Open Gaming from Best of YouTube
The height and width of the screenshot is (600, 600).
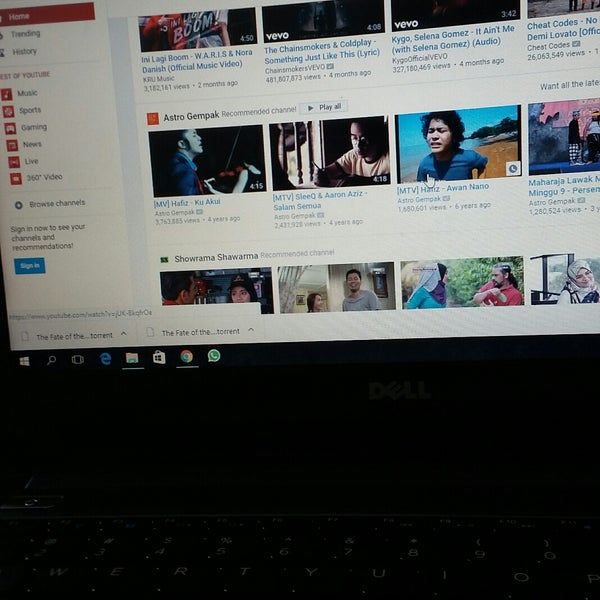pyautogui.click(x=34, y=127)
